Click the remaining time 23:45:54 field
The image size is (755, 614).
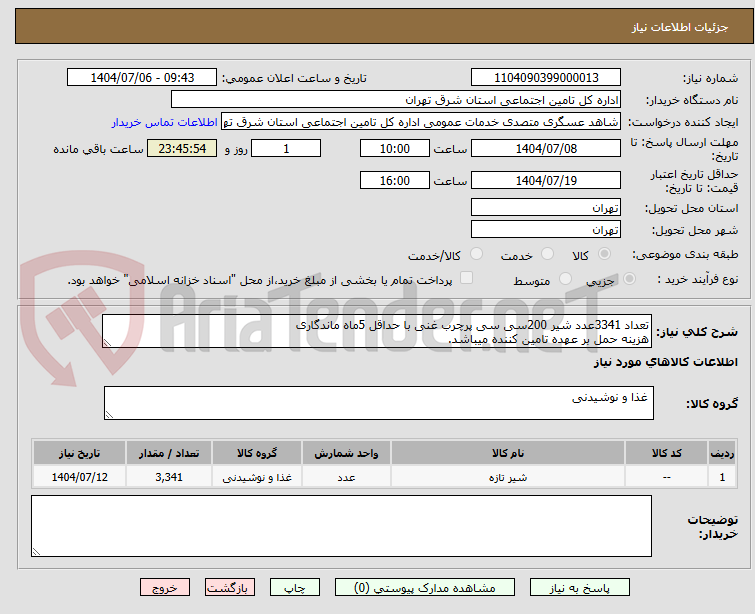[182, 148]
